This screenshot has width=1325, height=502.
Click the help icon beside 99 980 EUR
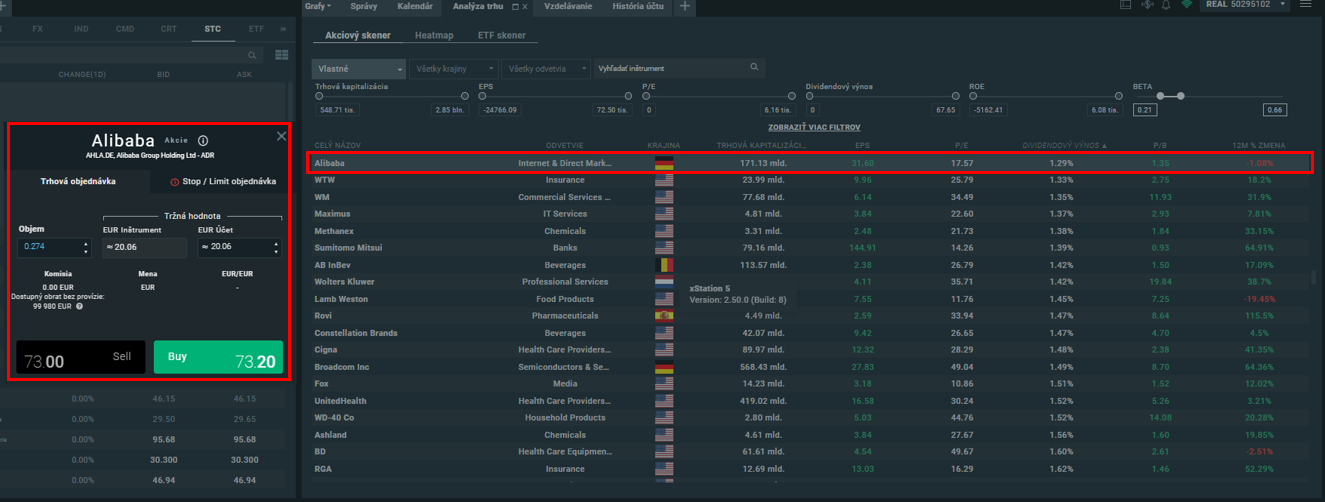79,306
